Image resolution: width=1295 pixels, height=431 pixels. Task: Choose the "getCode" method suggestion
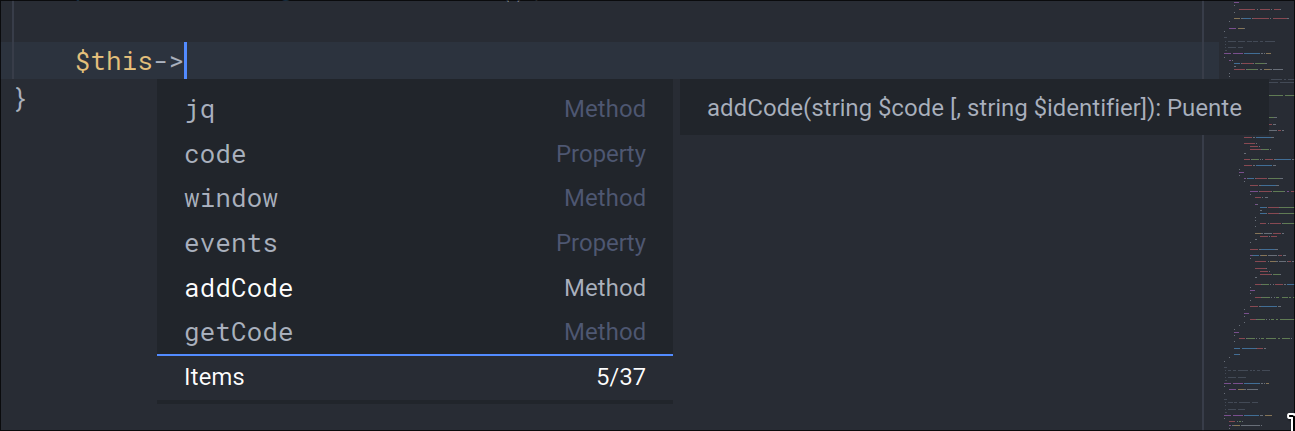coord(239,332)
